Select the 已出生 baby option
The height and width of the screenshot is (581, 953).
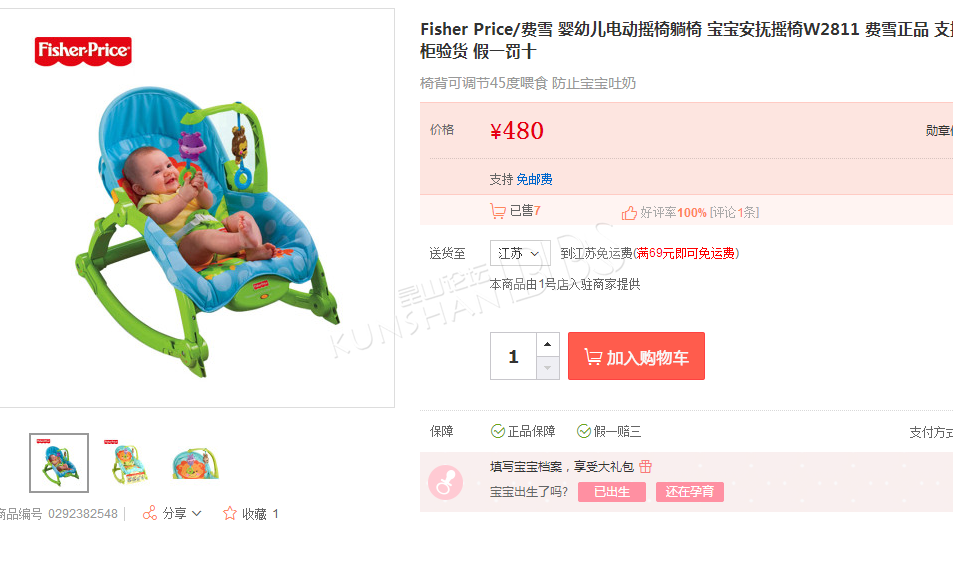(x=611, y=492)
